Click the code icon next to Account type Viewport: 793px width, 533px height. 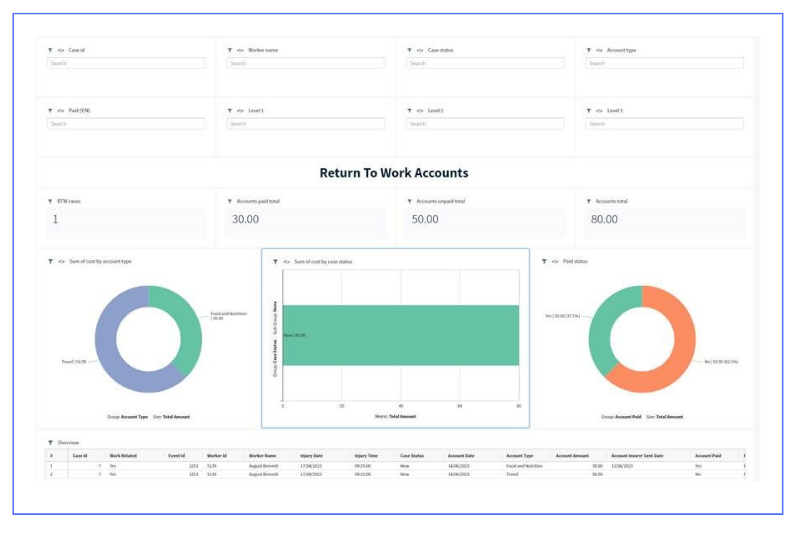pyautogui.click(x=599, y=50)
